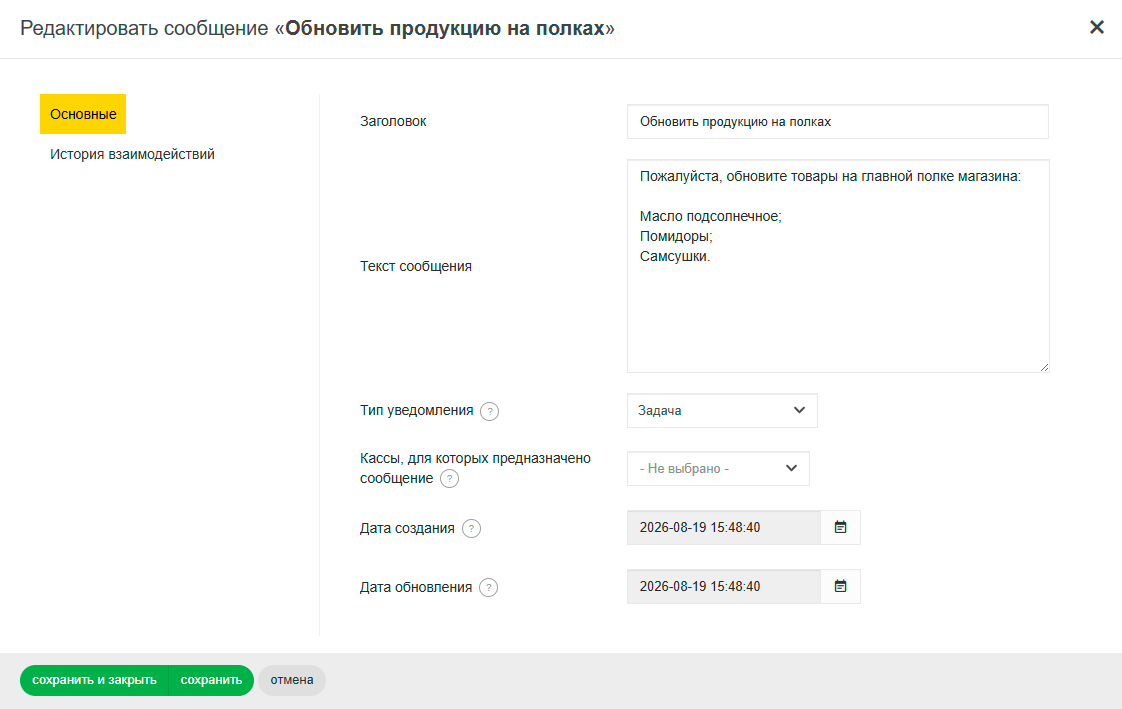The width and height of the screenshot is (1122, 709).
Task: Expand the Кассы dropdown with Не выбрано
Action: click(718, 469)
